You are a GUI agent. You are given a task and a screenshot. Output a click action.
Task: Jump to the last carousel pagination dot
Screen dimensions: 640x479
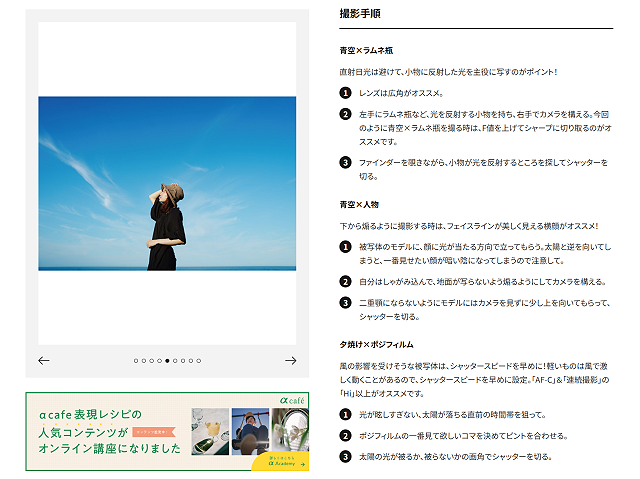198,360
